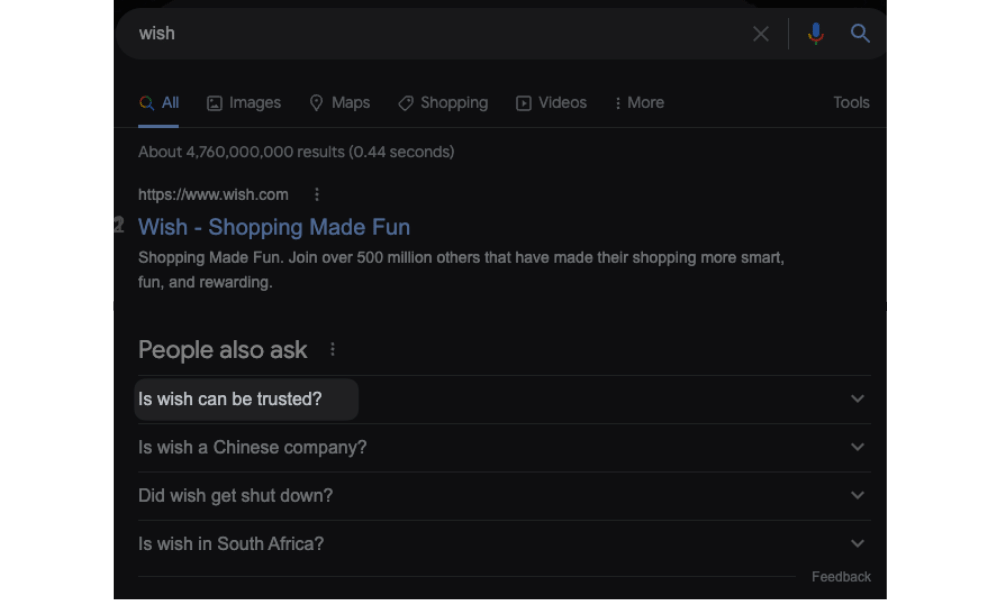The width and height of the screenshot is (1000, 600).
Task: Click the Shopping tag icon
Action: [x=405, y=102]
